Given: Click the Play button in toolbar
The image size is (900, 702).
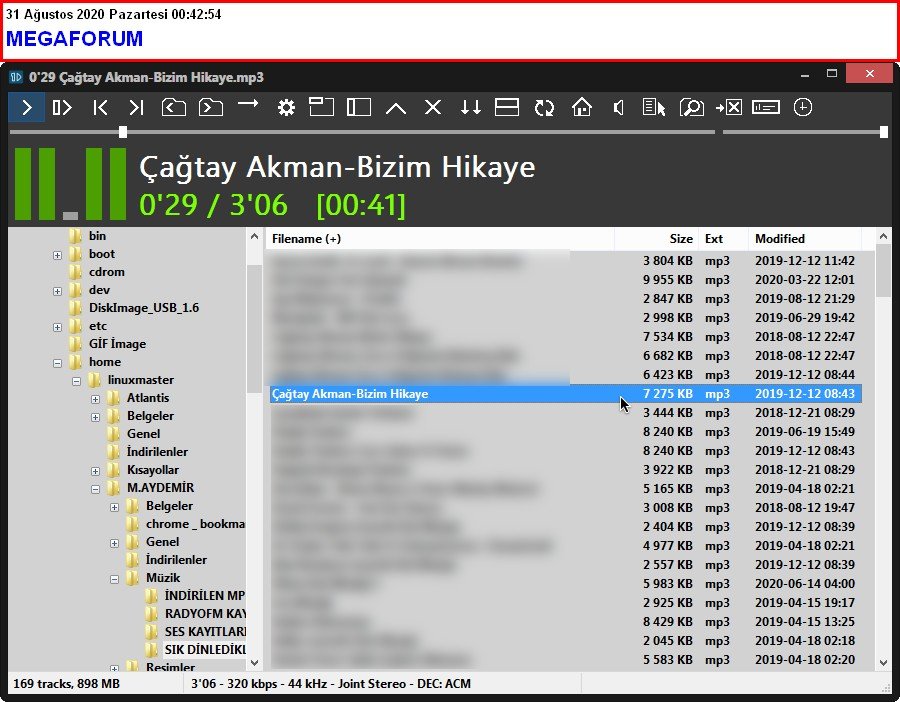Looking at the screenshot, I should click(x=26, y=107).
